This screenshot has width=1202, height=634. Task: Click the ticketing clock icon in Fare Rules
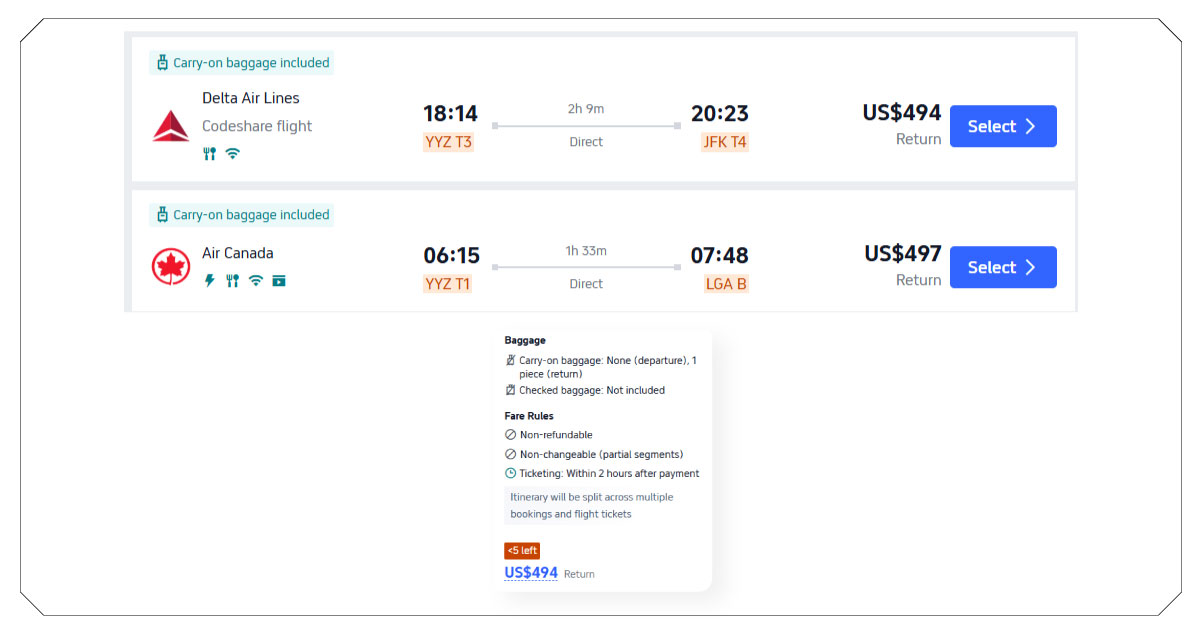pyautogui.click(x=510, y=473)
